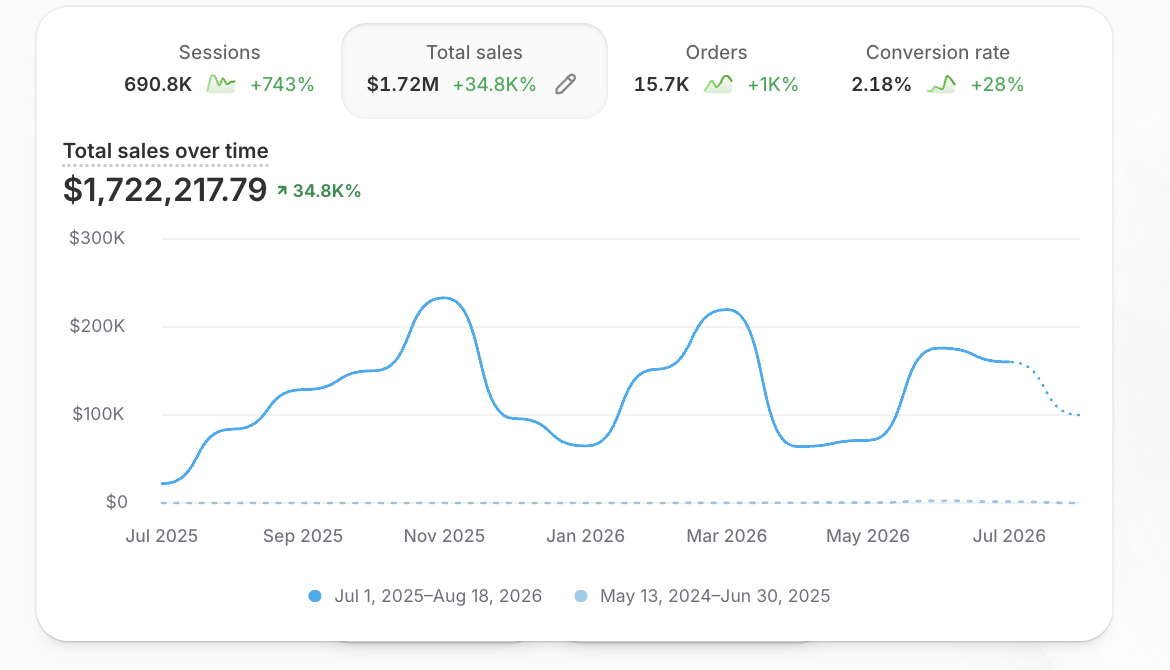Click the $0 y-axis label
1170x670 pixels.
tap(116, 502)
